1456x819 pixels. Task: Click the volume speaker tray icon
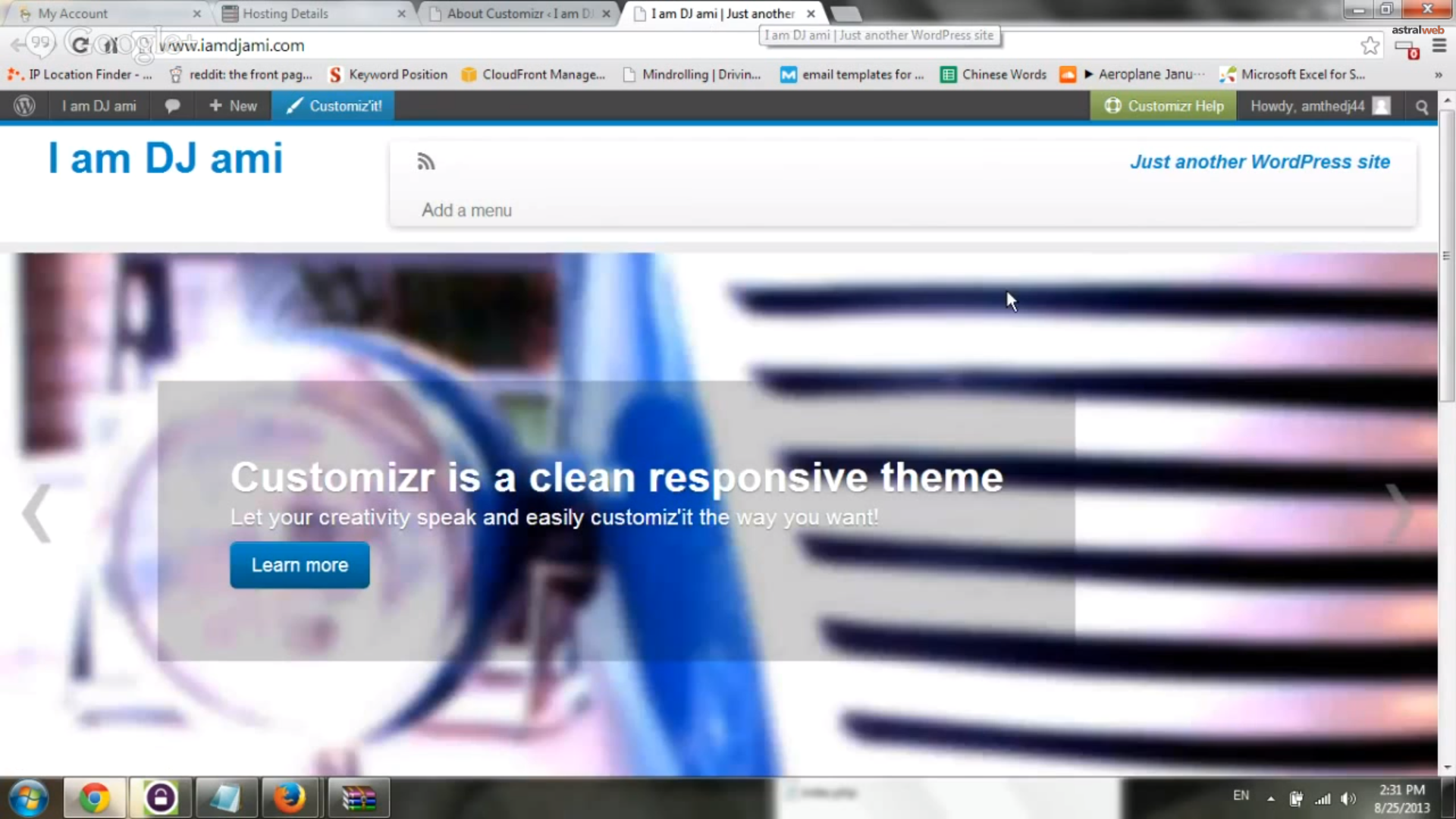[1348, 799]
